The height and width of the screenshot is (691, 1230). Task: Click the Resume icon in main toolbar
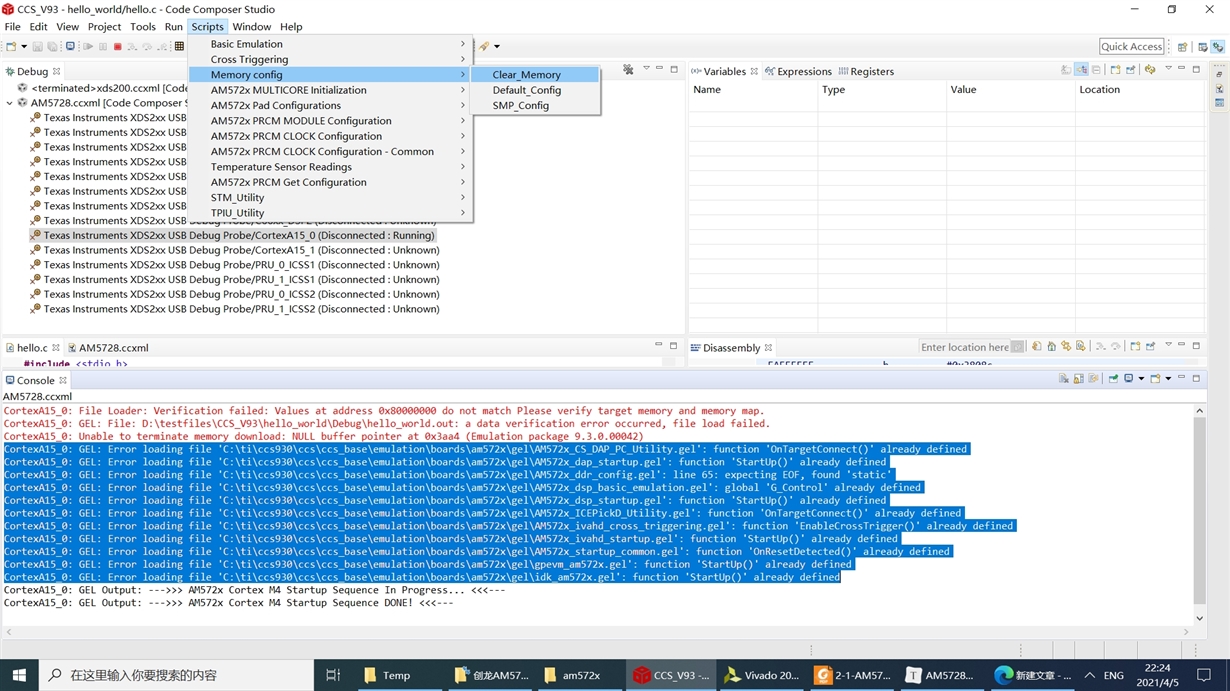coord(88,46)
